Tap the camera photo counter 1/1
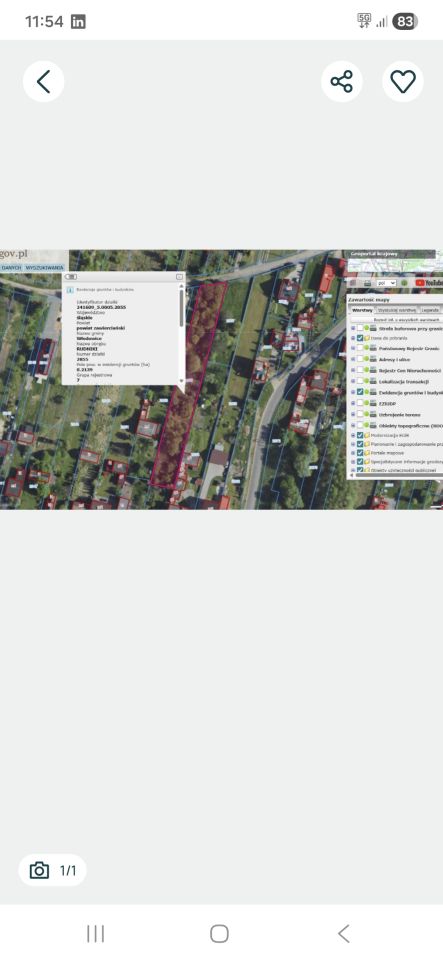 pyautogui.click(x=53, y=870)
